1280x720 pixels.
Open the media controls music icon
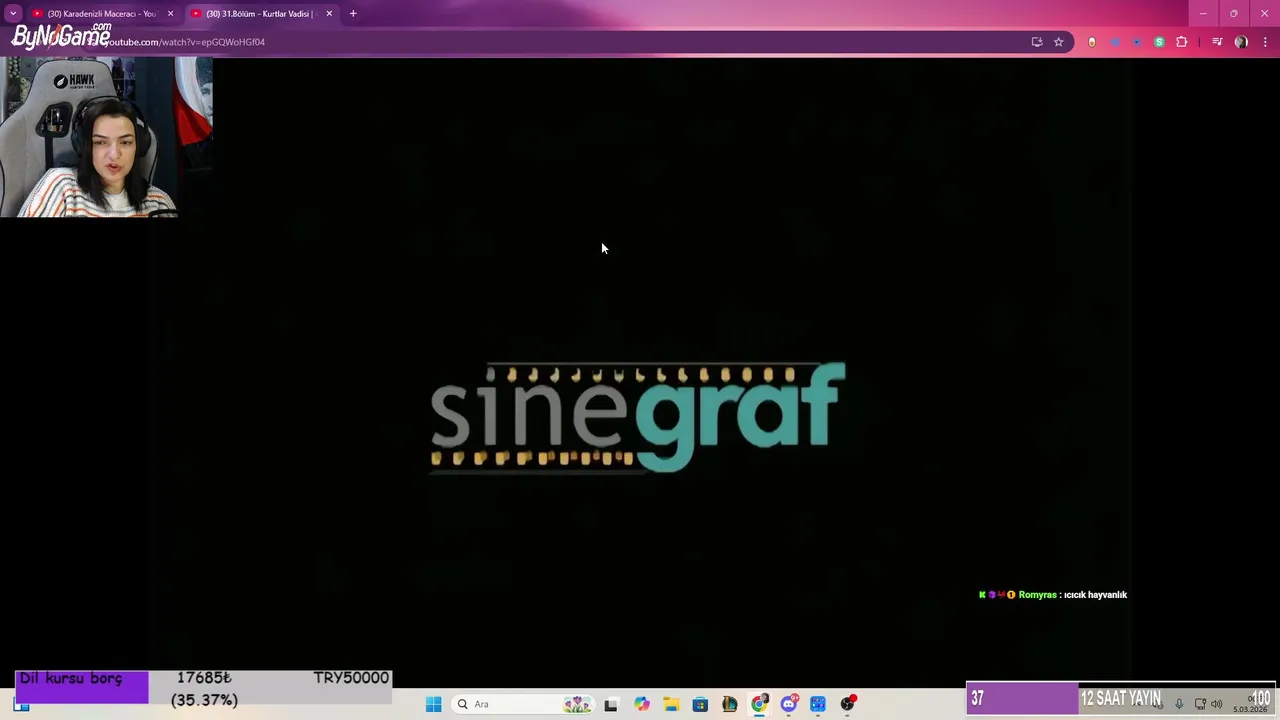tap(1217, 42)
